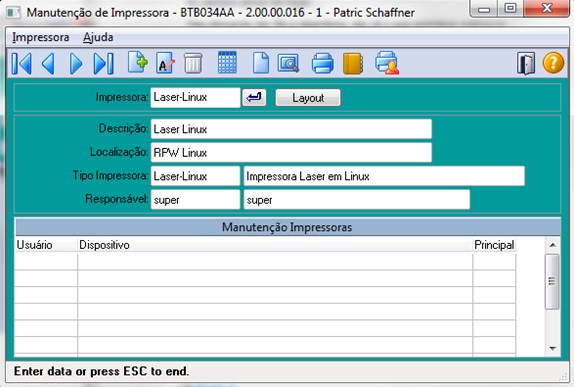Open the Impressora menu
The width and height of the screenshot is (574, 387).
(x=41, y=37)
